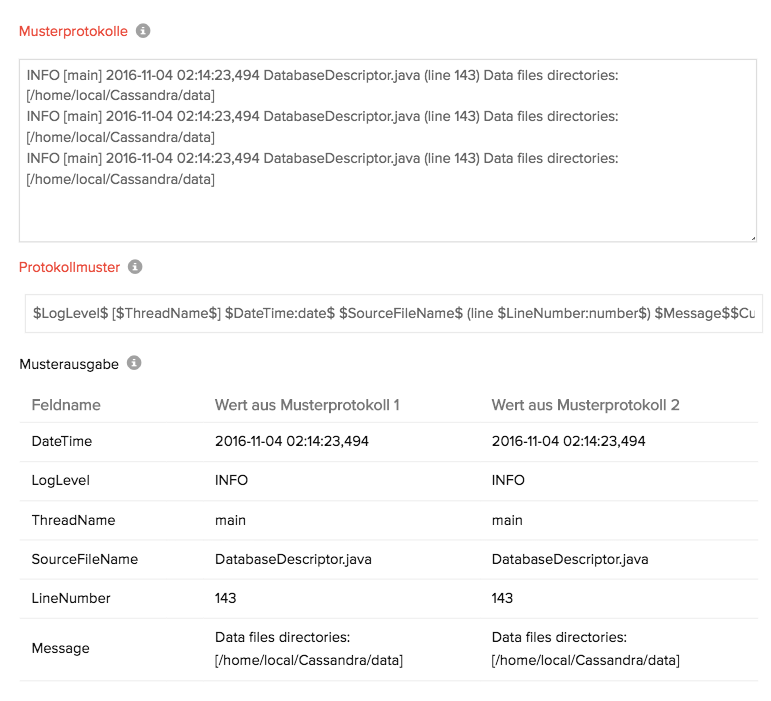Select the LineNumber field name
The height and width of the screenshot is (701, 771).
[x=71, y=598]
